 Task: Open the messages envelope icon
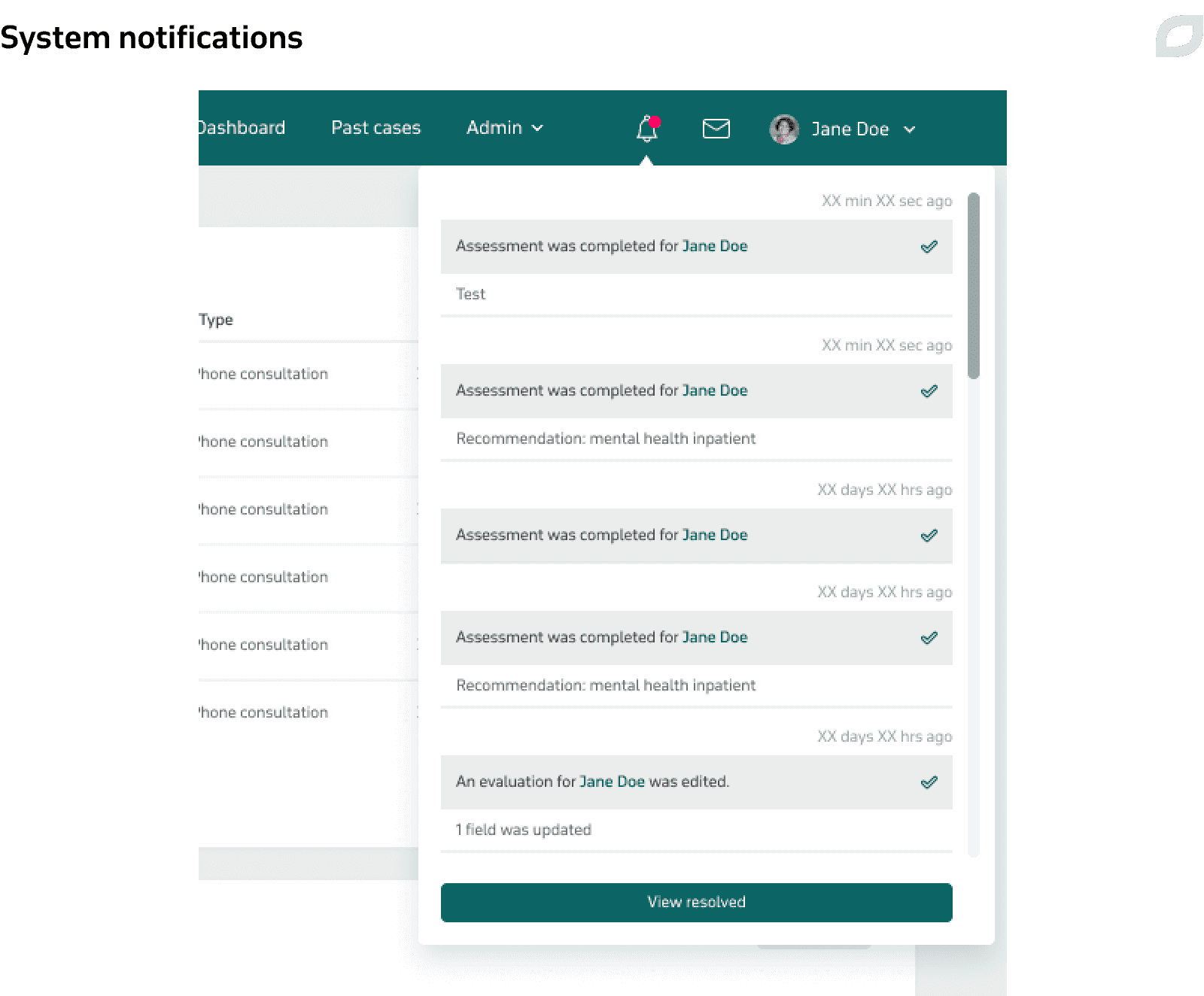[716, 129]
